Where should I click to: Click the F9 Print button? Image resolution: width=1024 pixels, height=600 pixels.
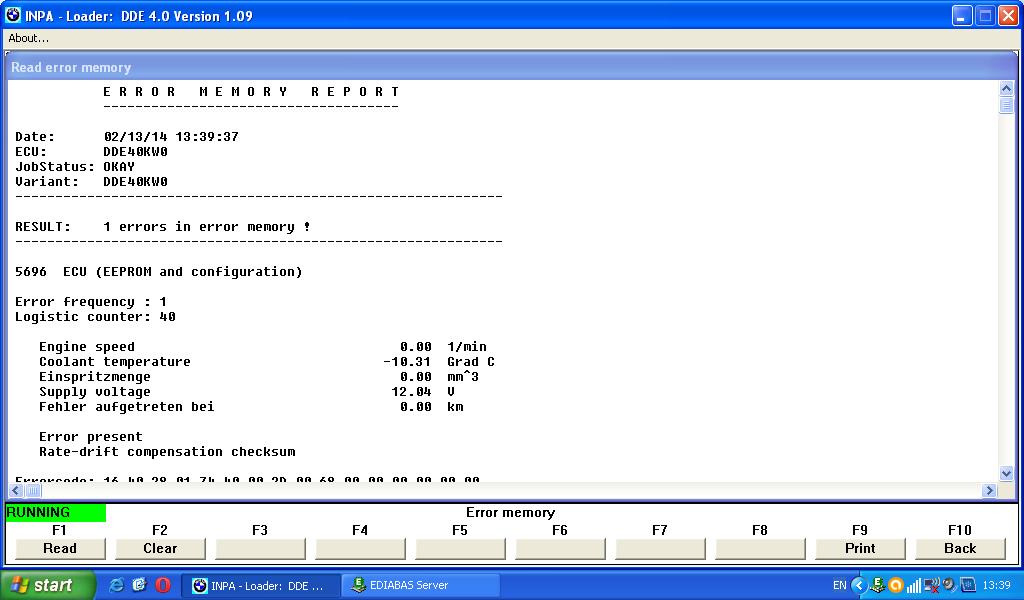pos(860,548)
